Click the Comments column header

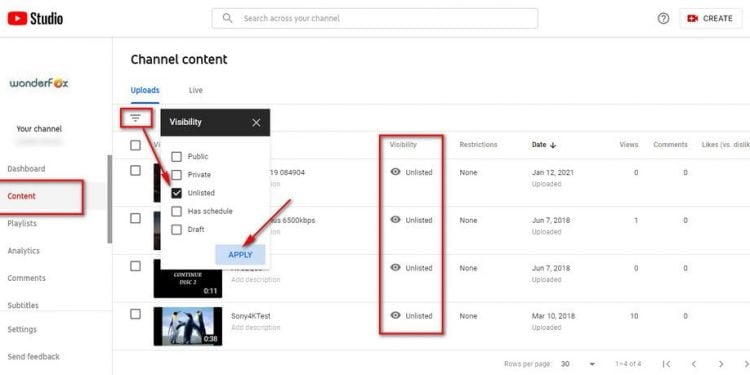tap(671, 144)
